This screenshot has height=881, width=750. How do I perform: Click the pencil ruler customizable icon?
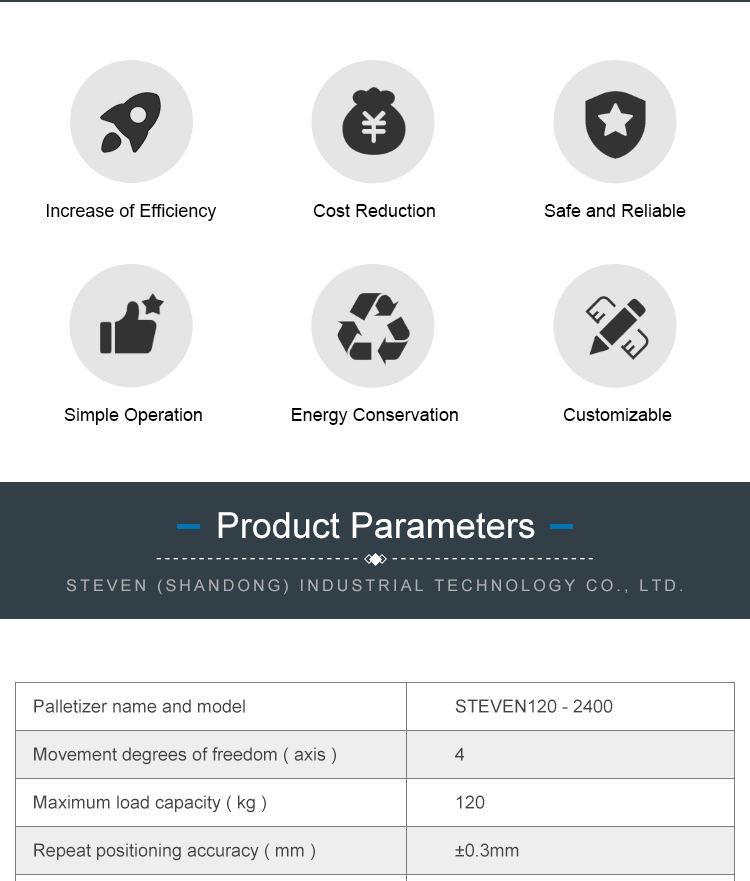click(615, 326)
